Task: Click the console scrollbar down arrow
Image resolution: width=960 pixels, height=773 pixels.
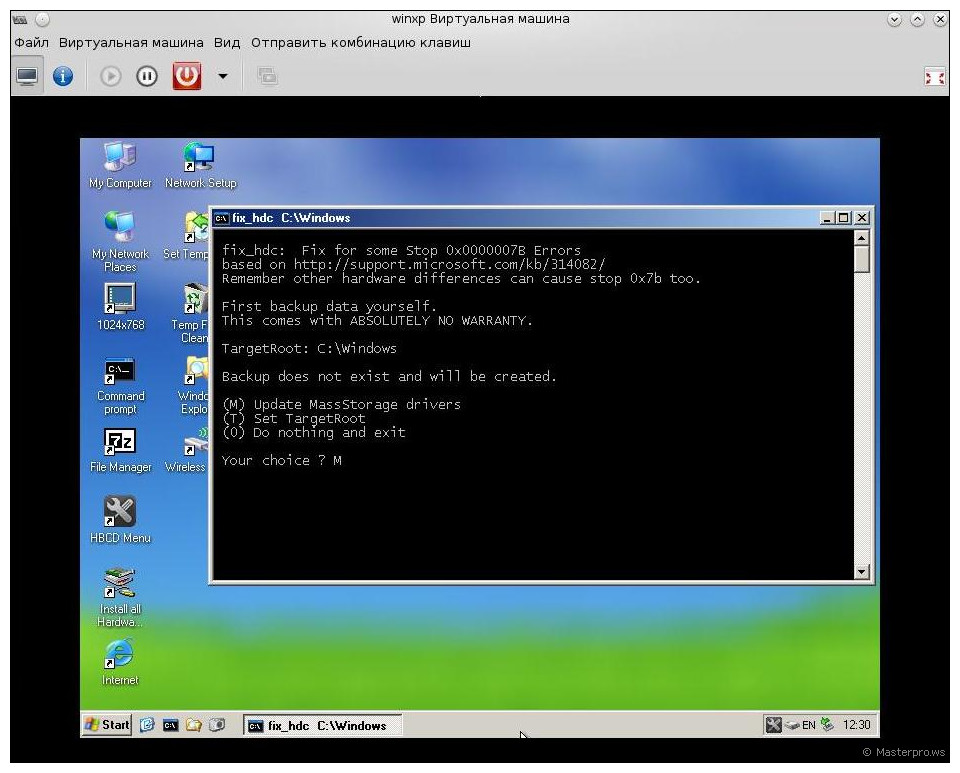Action: tap(861, 572)
